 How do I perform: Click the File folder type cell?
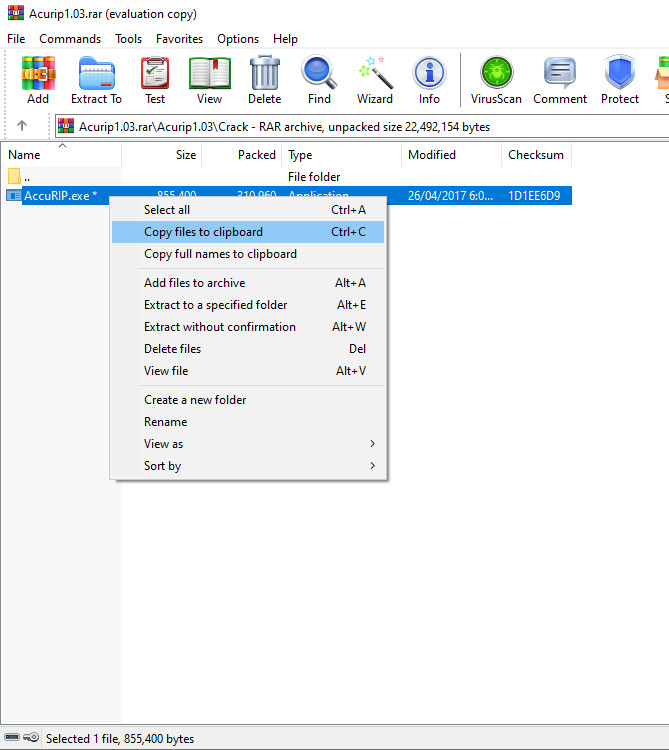314,176
